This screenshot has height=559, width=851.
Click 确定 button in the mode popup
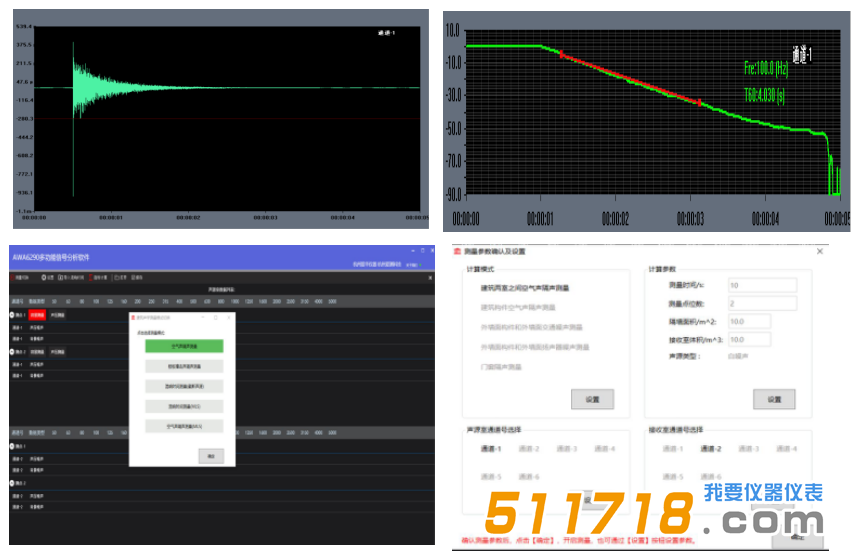tap(210, 455)
